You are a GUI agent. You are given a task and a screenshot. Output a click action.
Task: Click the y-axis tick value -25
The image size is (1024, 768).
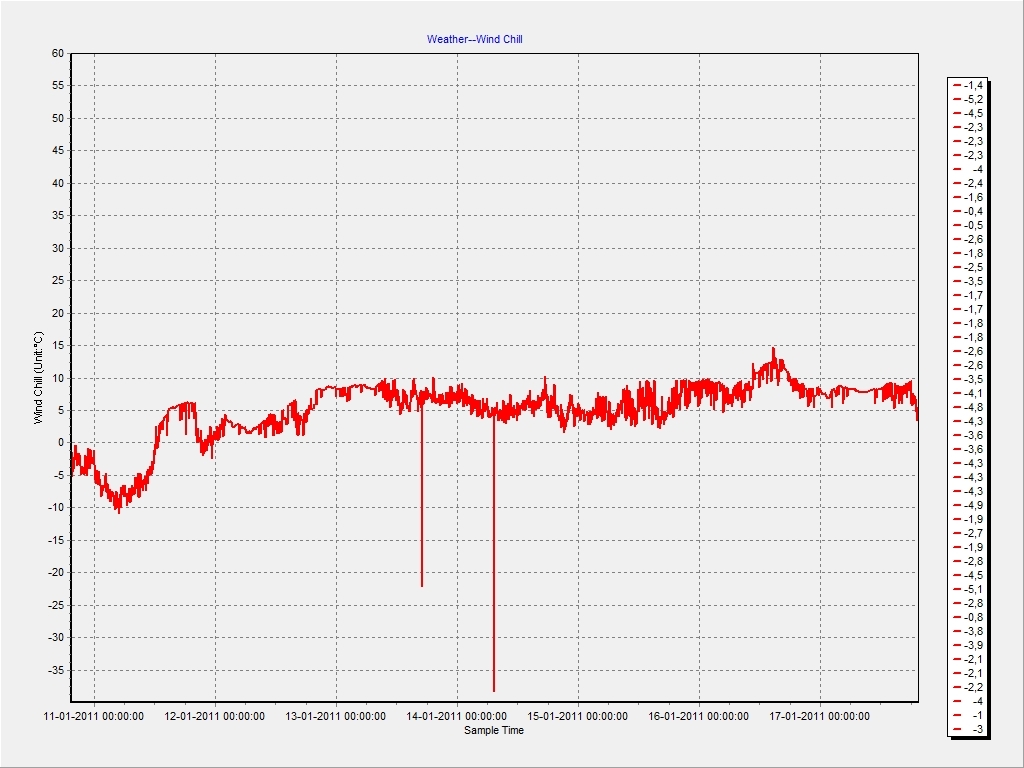[x=56, y=605]
